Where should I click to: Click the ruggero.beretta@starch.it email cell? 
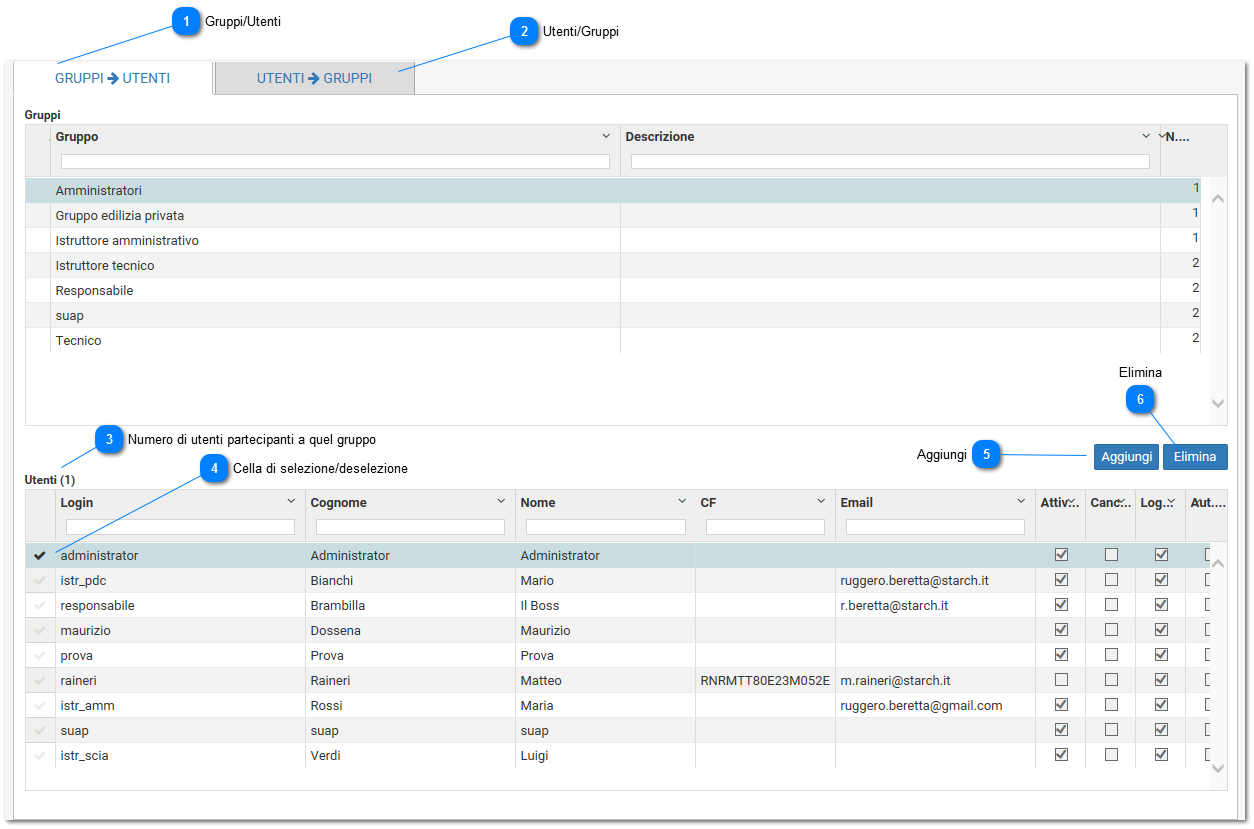pyautogui.click(x=935, y=580)
